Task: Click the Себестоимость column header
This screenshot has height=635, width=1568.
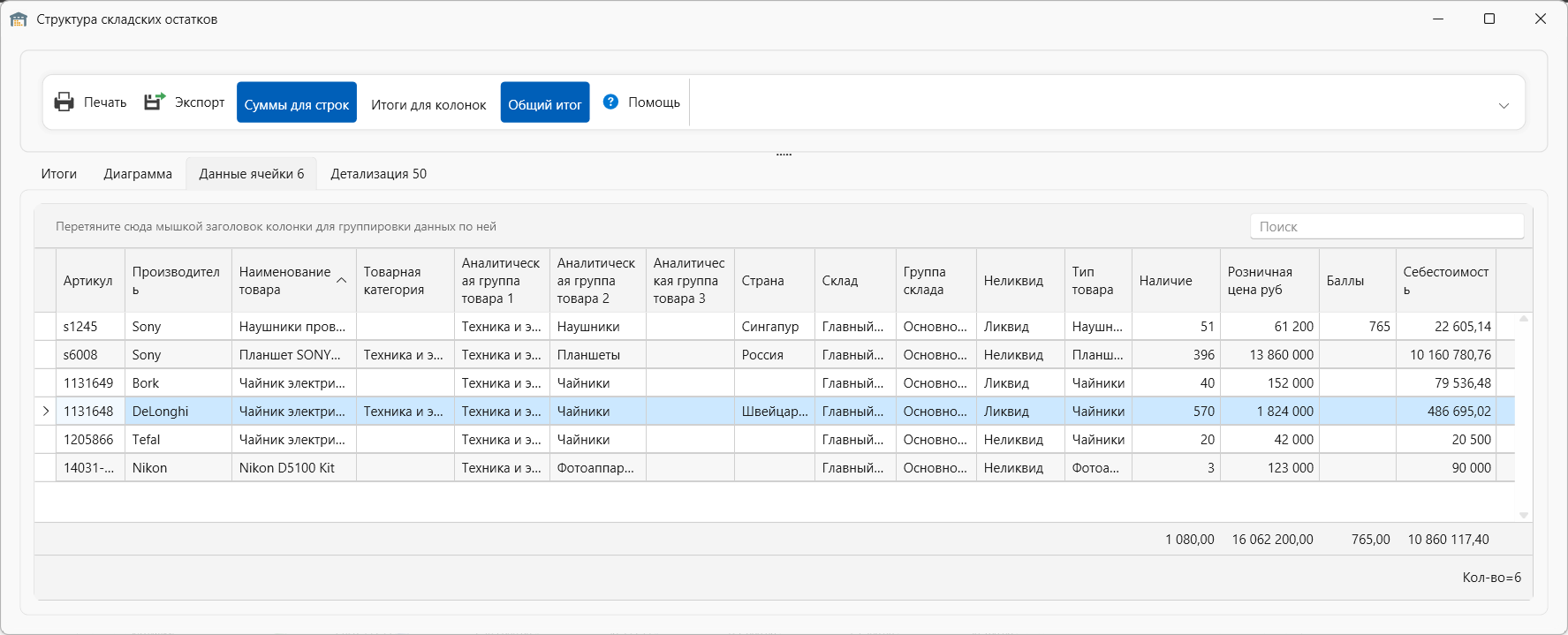Action: tap(1446, 281)
